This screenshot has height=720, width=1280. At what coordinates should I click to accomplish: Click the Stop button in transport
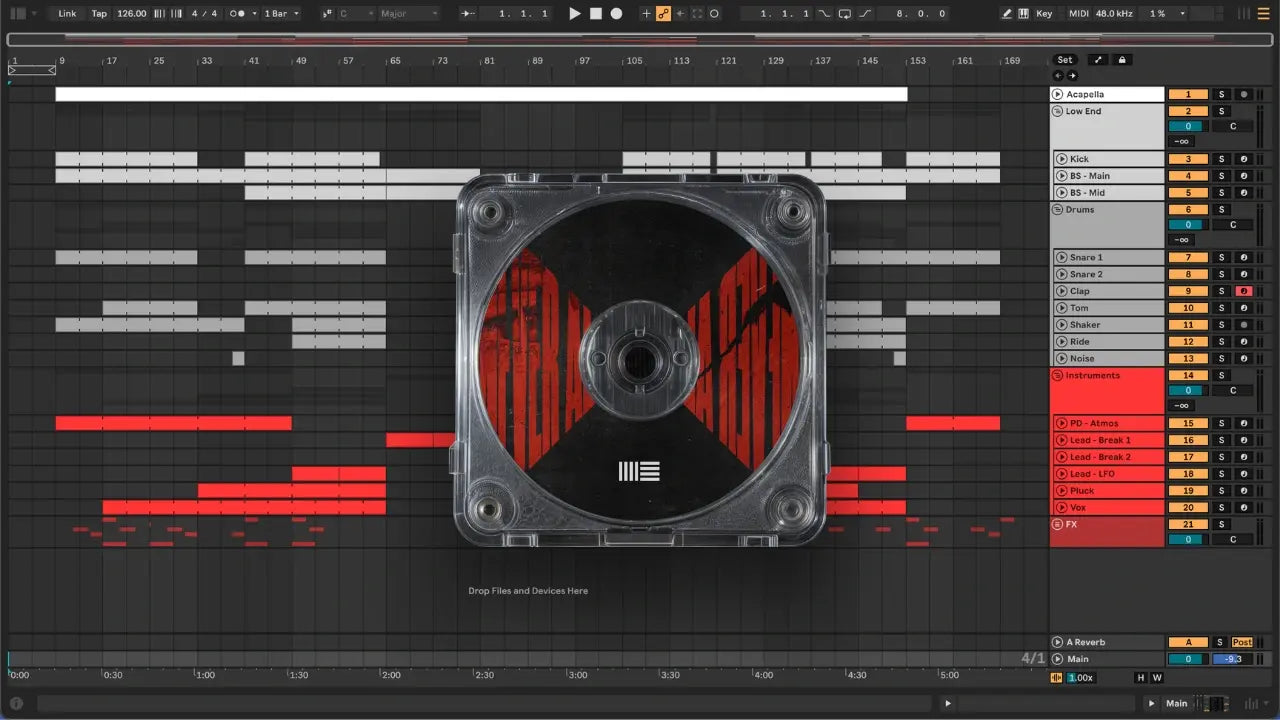coord(596,14)
